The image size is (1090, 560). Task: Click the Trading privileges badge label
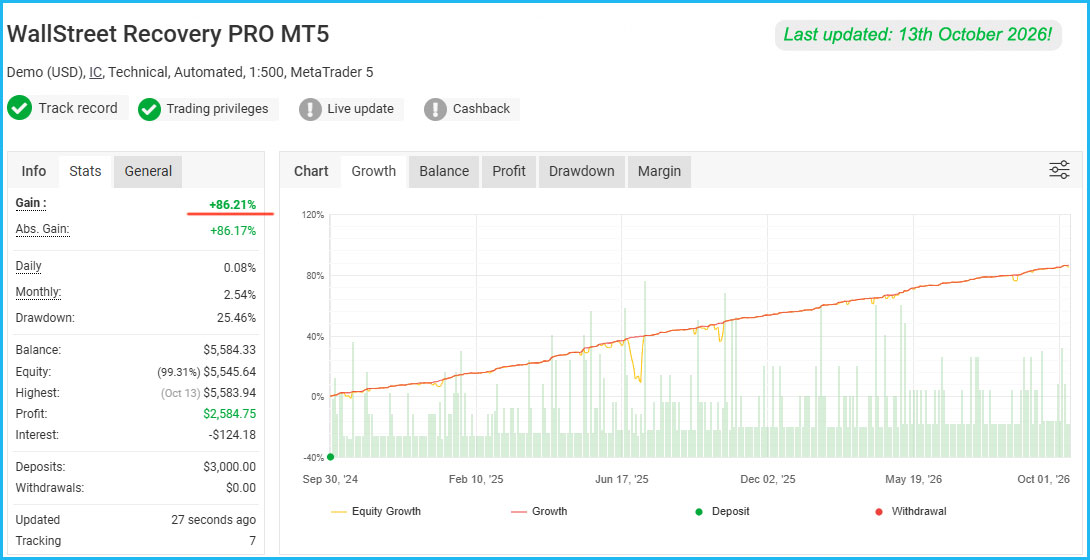[x=217, y=109]
